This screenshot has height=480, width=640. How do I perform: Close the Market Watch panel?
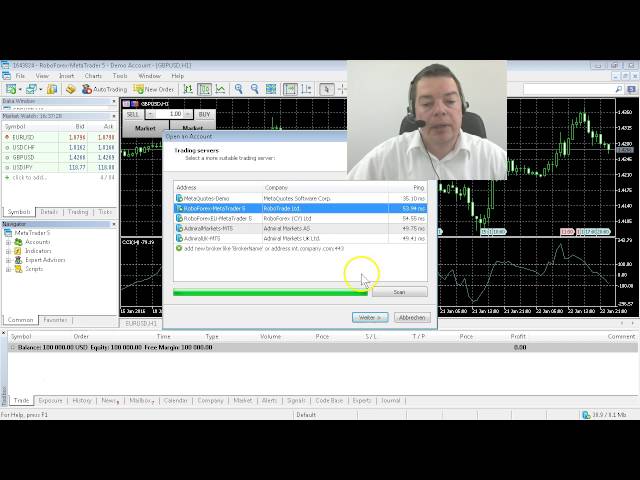pos(114,116)
